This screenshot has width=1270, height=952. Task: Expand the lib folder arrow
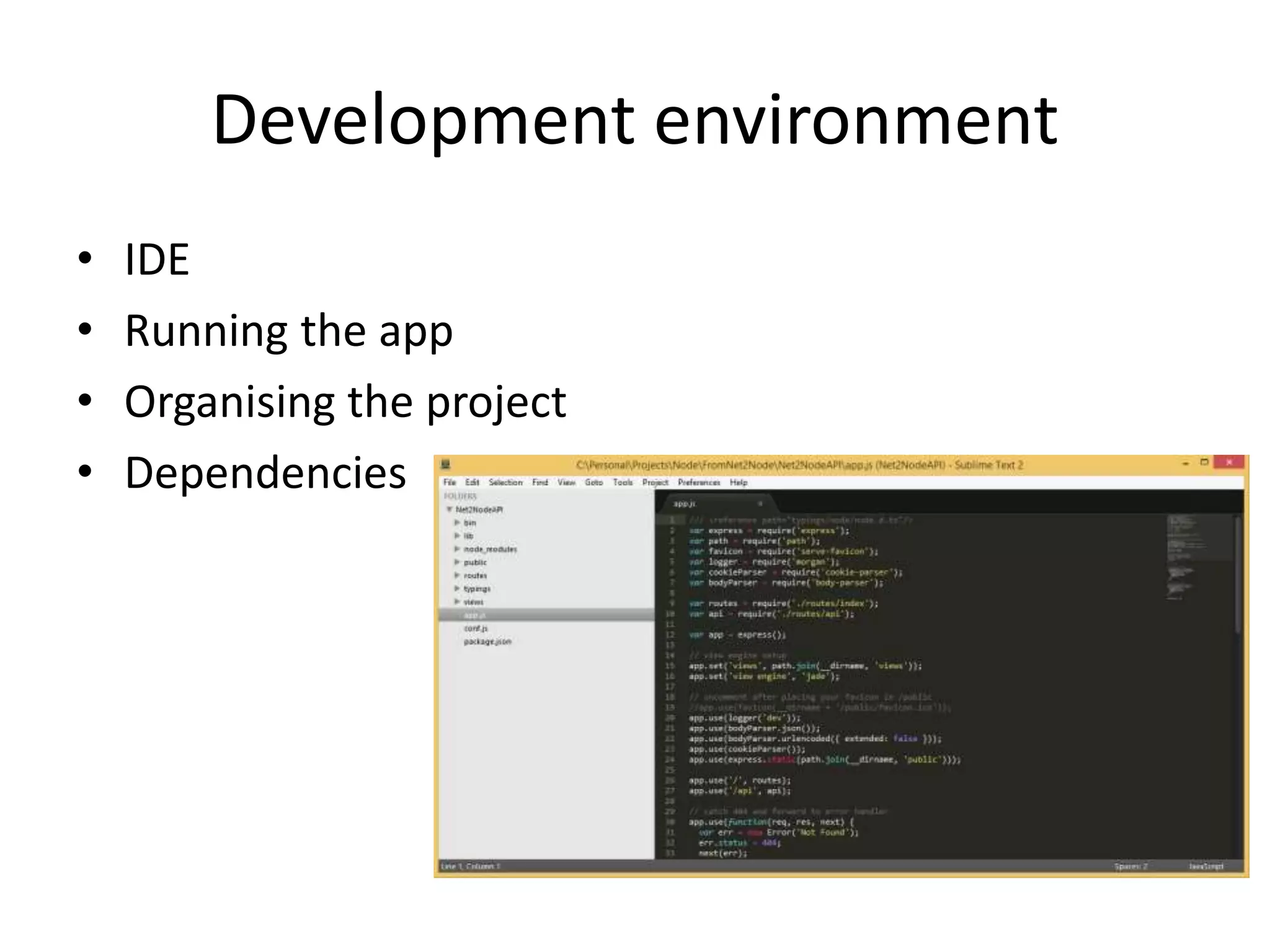pos(457,535)
